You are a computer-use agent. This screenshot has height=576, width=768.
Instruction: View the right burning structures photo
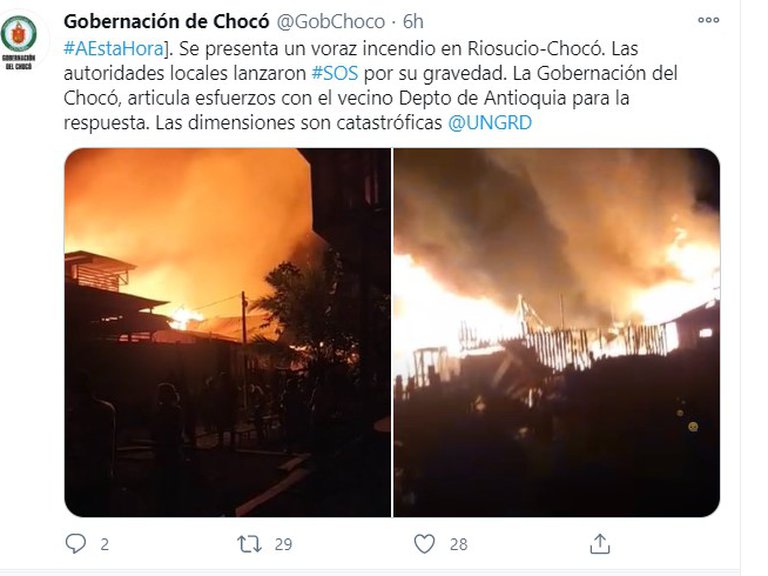[557, 333]
